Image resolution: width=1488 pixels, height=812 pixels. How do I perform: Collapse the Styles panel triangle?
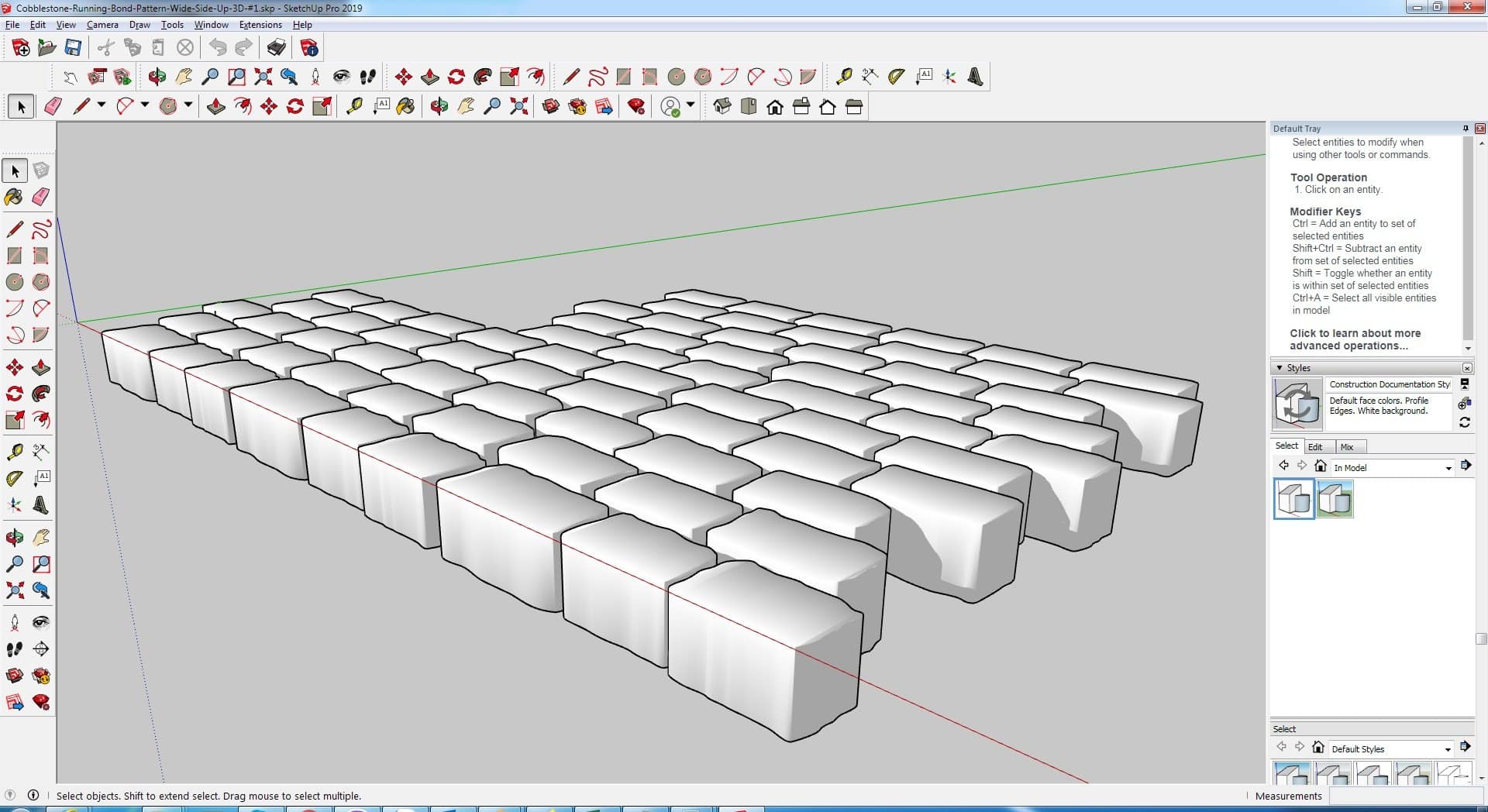coord(1280,368)
